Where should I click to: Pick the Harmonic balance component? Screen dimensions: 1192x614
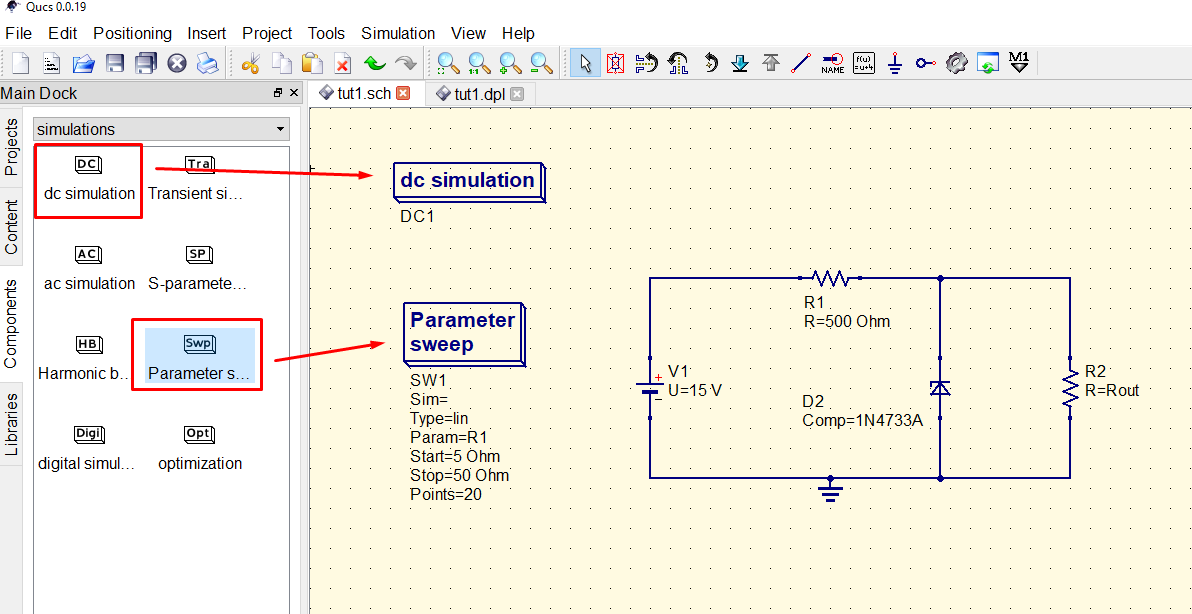pos(88,358)
